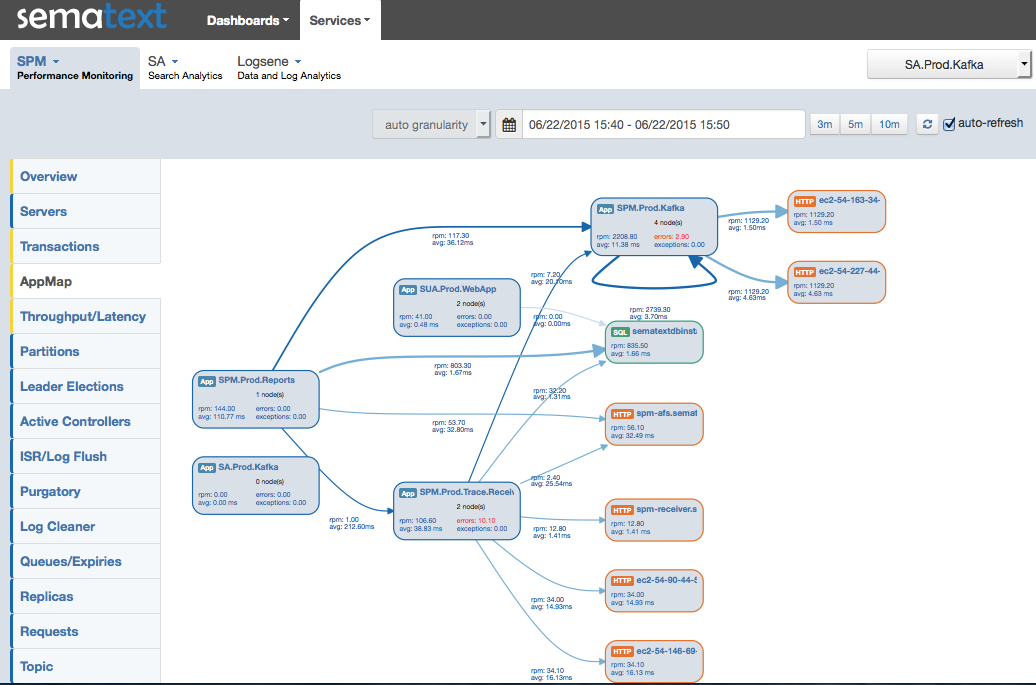Image resolution: width=1036 pixels, height=685 pixels.
Task: Open the Log Cleaner sidebar tab
Action: coord(86,526)
